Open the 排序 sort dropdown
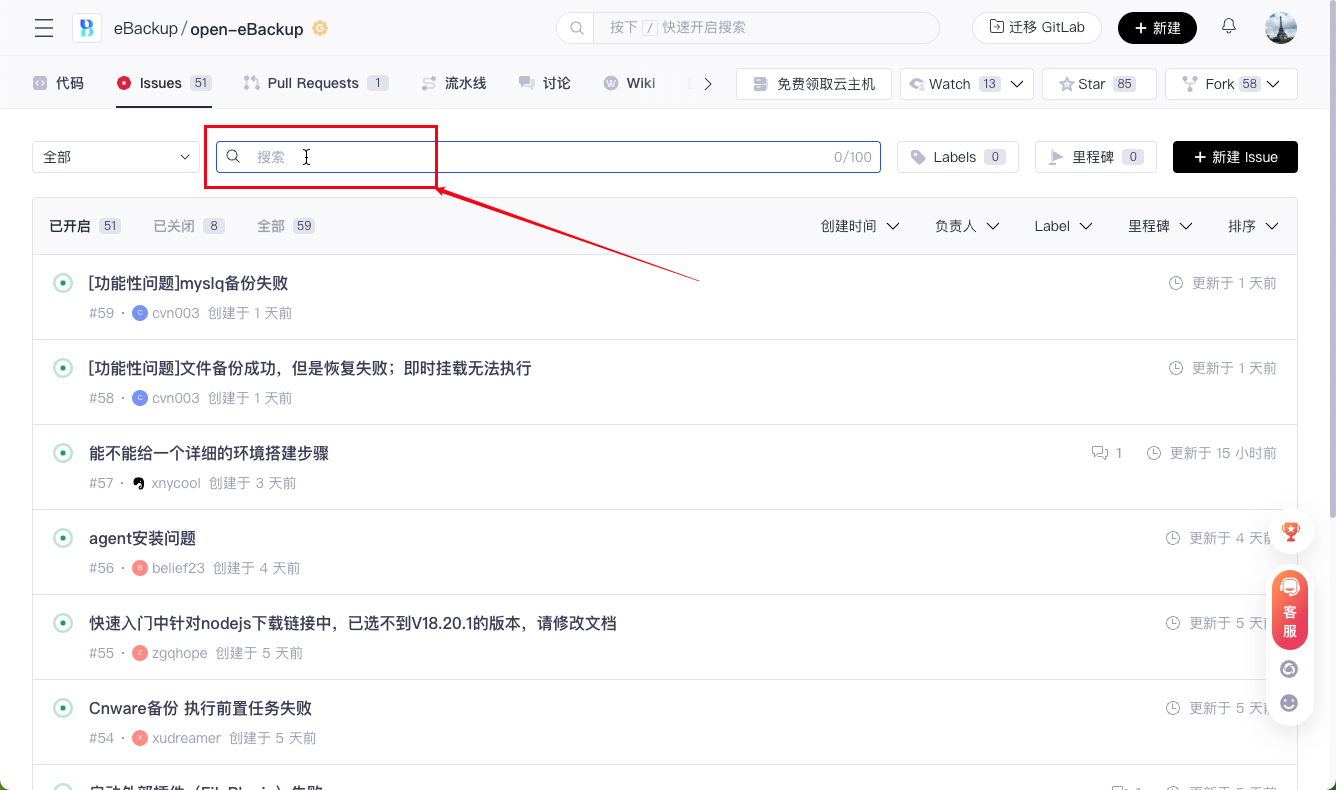 (x=1252, y=226)
